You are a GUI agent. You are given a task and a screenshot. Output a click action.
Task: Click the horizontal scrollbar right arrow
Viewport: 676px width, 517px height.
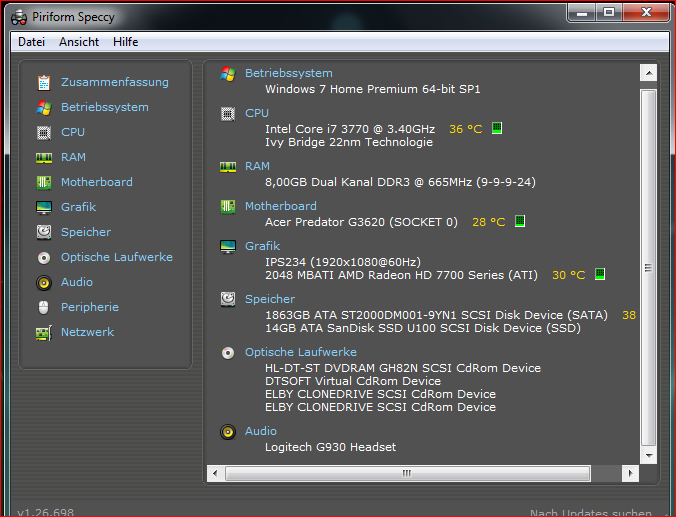click(x=630, y=473)
